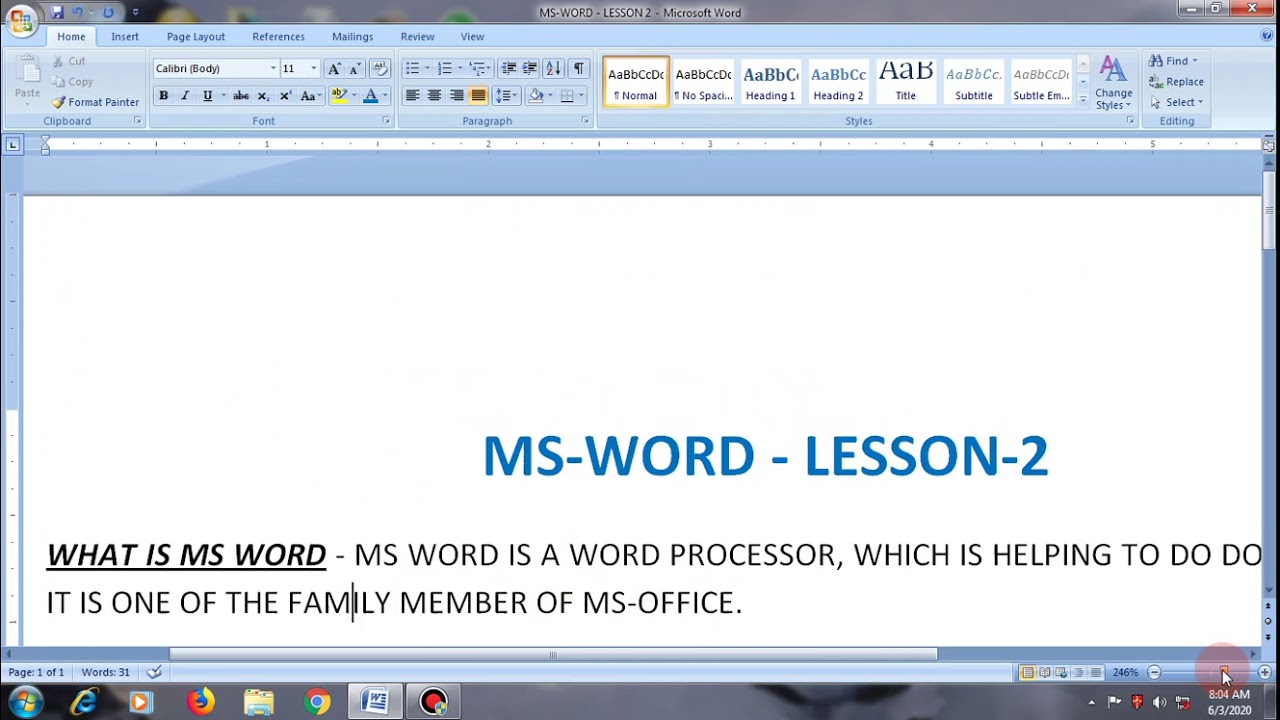Screen dimensions: 1280x720
Task: Decrease the paragraph indent
Action: 508,68
